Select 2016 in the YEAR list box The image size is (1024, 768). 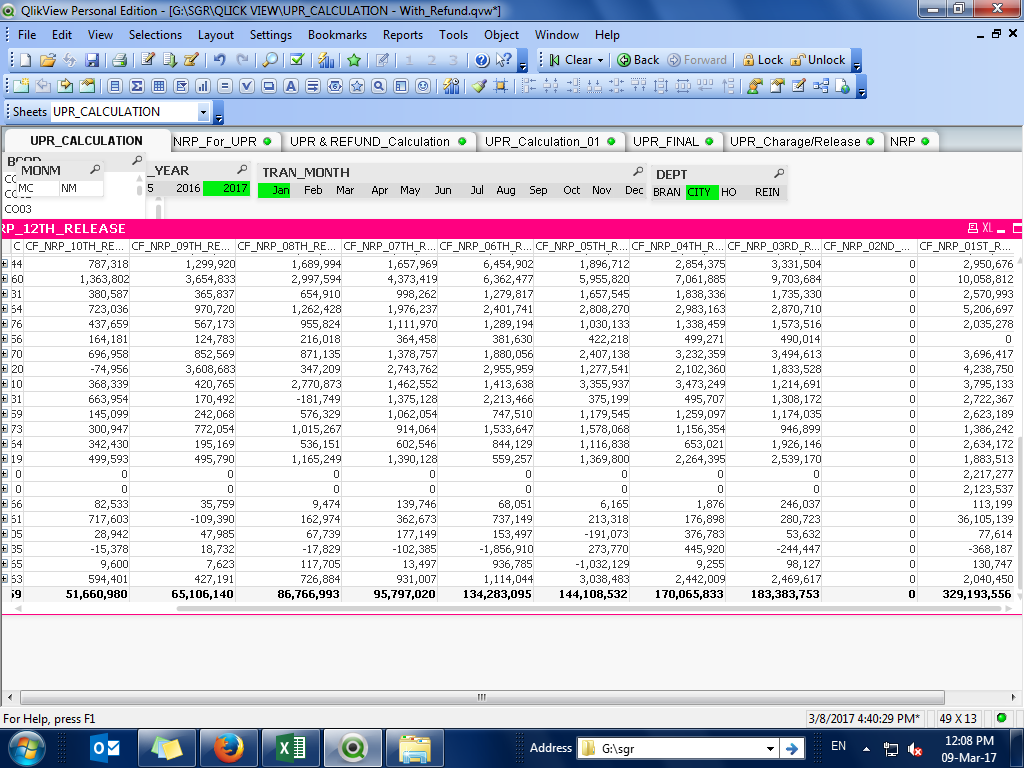point(188,188)
